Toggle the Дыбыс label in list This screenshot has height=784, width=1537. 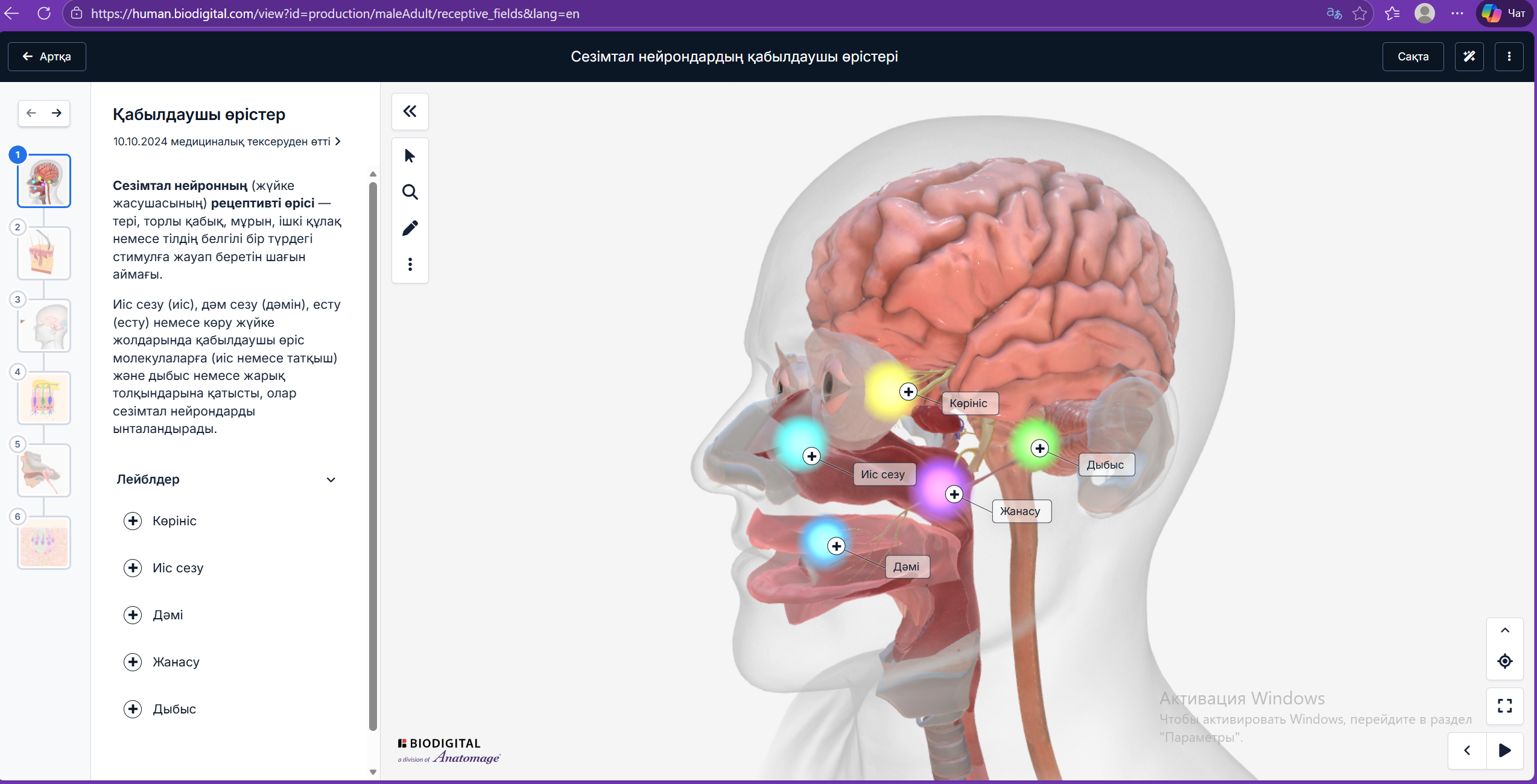click(133, 709)
